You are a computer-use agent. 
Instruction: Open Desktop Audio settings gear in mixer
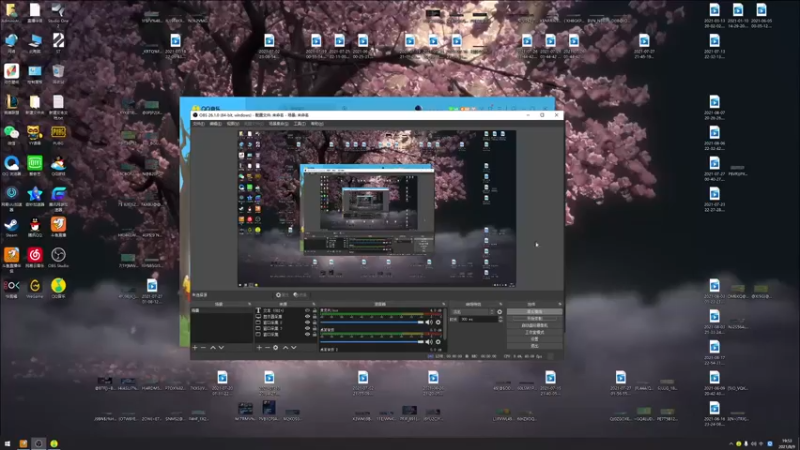[438, 341]
